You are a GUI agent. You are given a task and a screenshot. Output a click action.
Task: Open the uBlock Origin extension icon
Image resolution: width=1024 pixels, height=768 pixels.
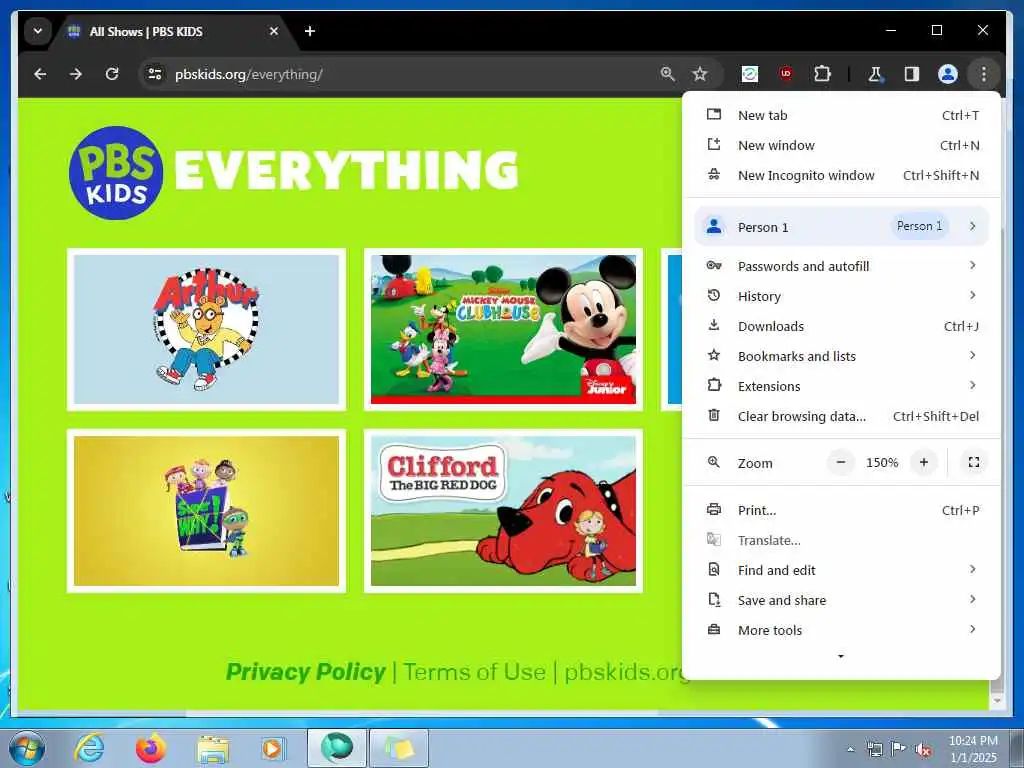[x=786, y=74]
